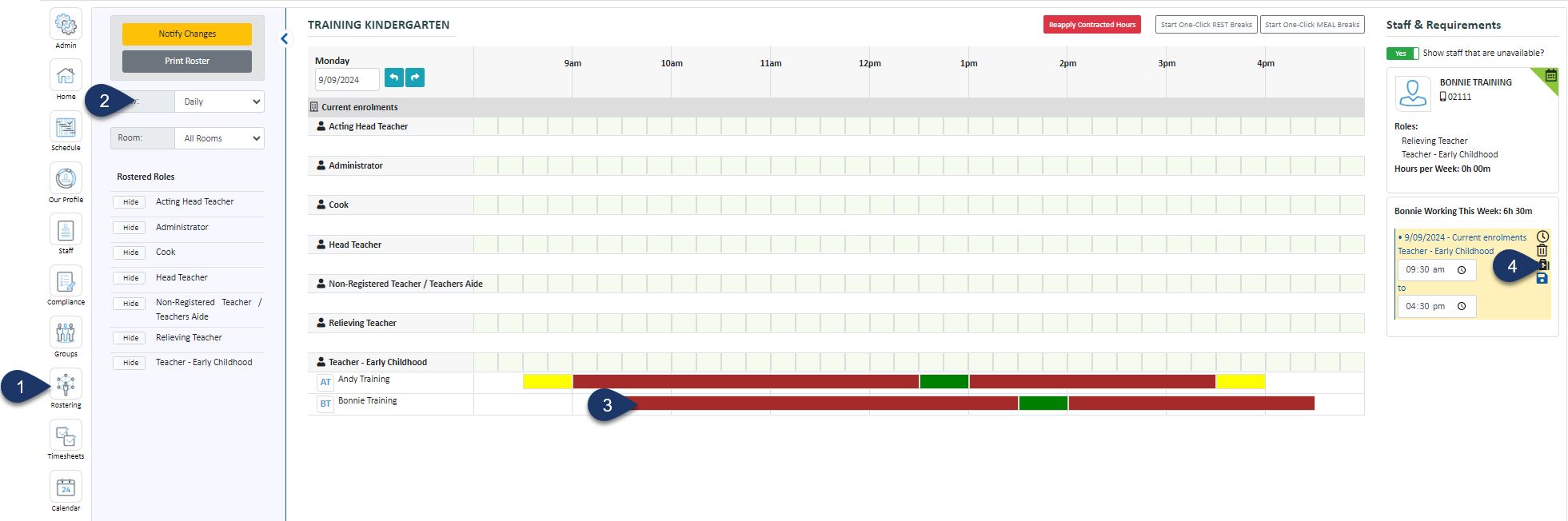Viewport: 1568px width, 521px height.
Task: Save Bonnie's shift with the disk icon
Action: click(x=1542, y=278)
